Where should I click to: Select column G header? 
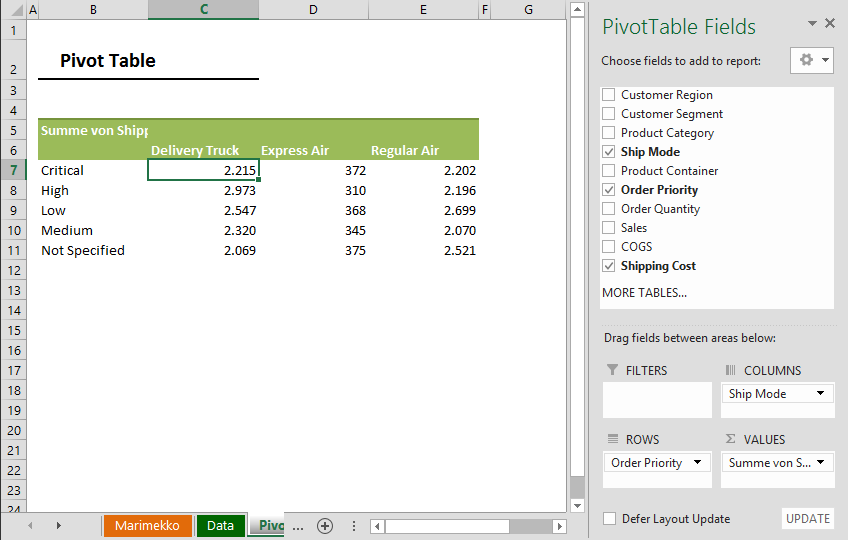528,10
